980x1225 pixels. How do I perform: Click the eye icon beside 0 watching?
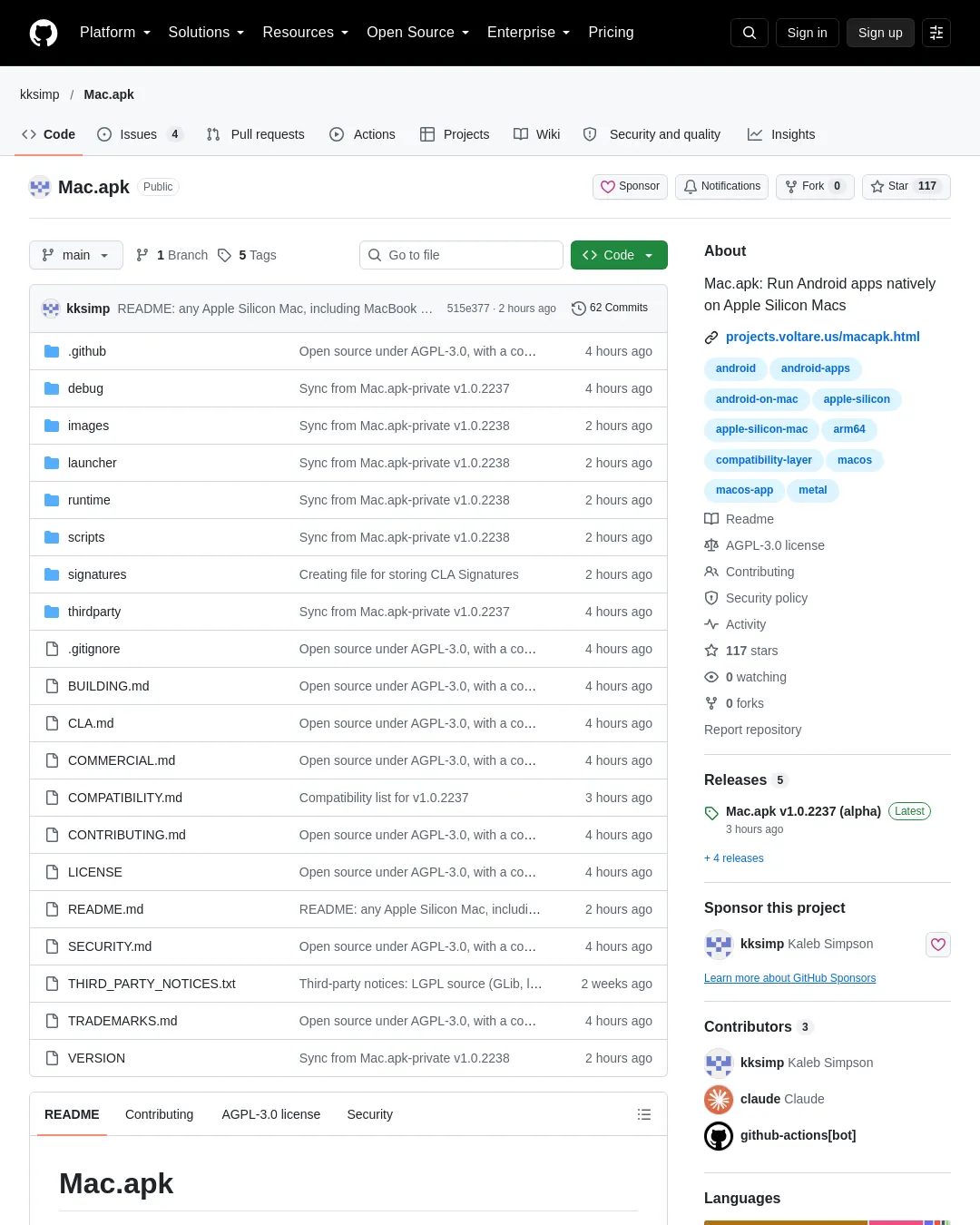pyautogui.click(x=711, y=677)
